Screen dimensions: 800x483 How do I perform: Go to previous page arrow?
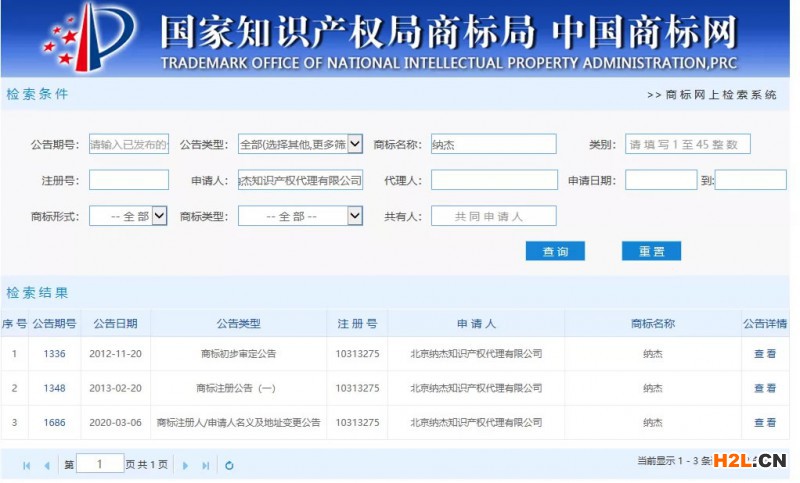click(47, 465)
